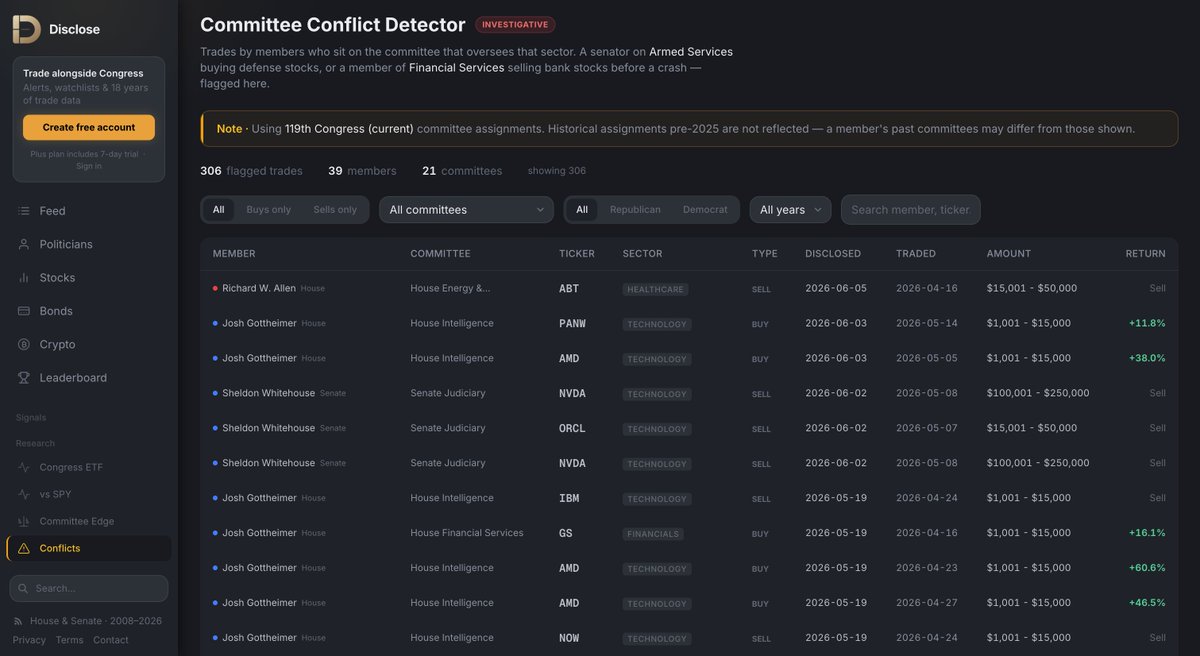Screen dimensions: 1200x656
Task: Select the All parties filter
Action: click(582, 210)
